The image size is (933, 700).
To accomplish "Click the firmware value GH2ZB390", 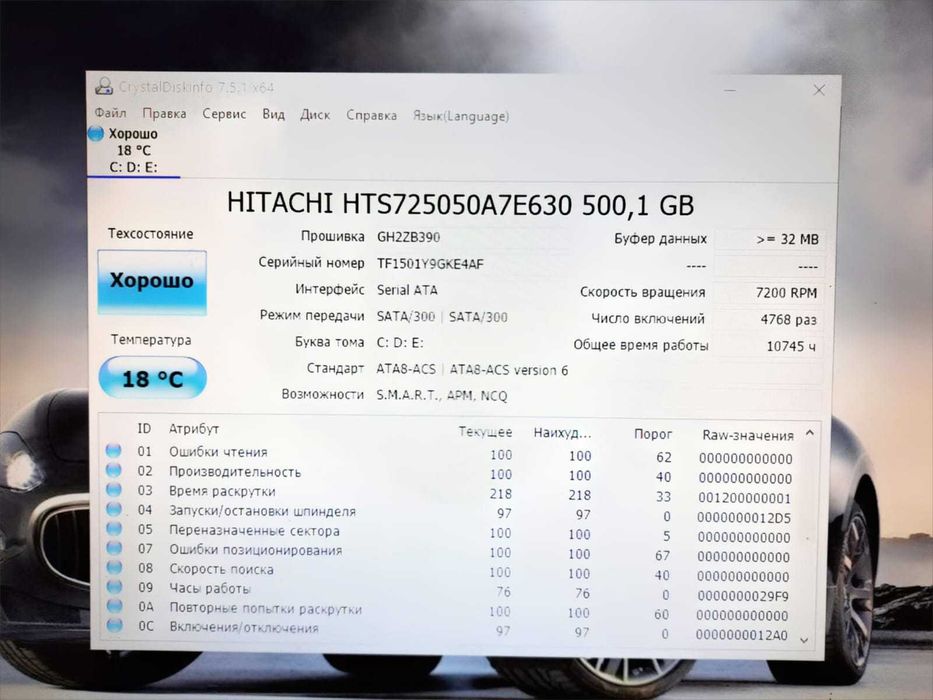I will coord(409,237).
